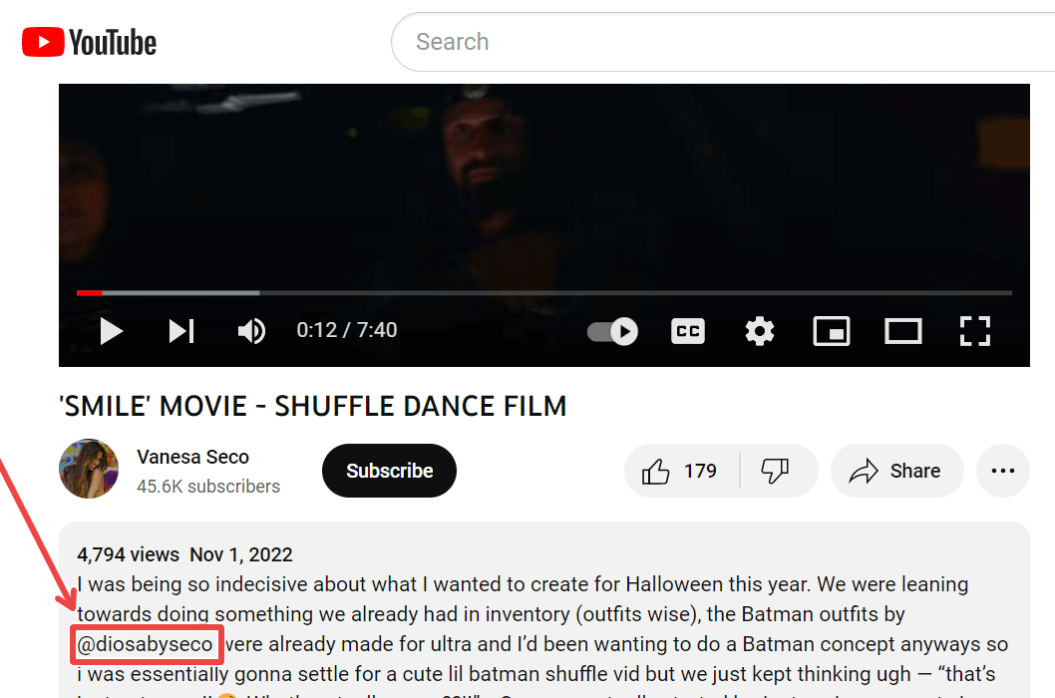Skip to the next video
Screen dimensions: 1055x698
tap(181, 331)
